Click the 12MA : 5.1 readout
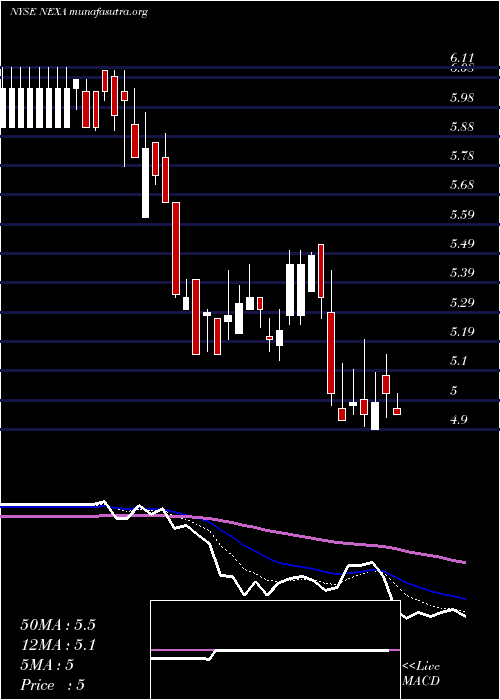Image resolution: width=500 pixels, height=700 pixels. [58, 645]
